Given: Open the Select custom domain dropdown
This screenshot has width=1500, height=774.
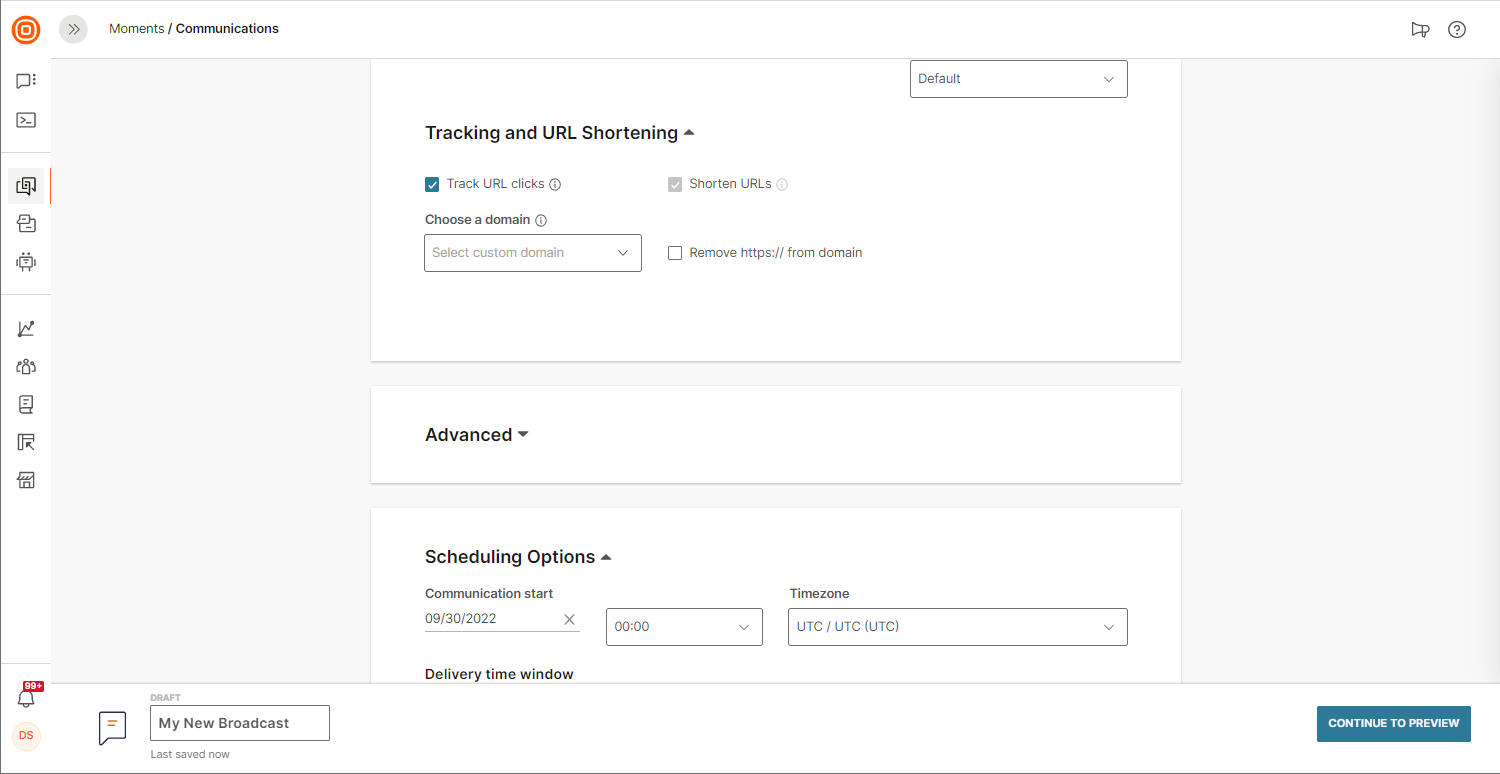Looking at the screenshot, I should click(x=532, y=253).
